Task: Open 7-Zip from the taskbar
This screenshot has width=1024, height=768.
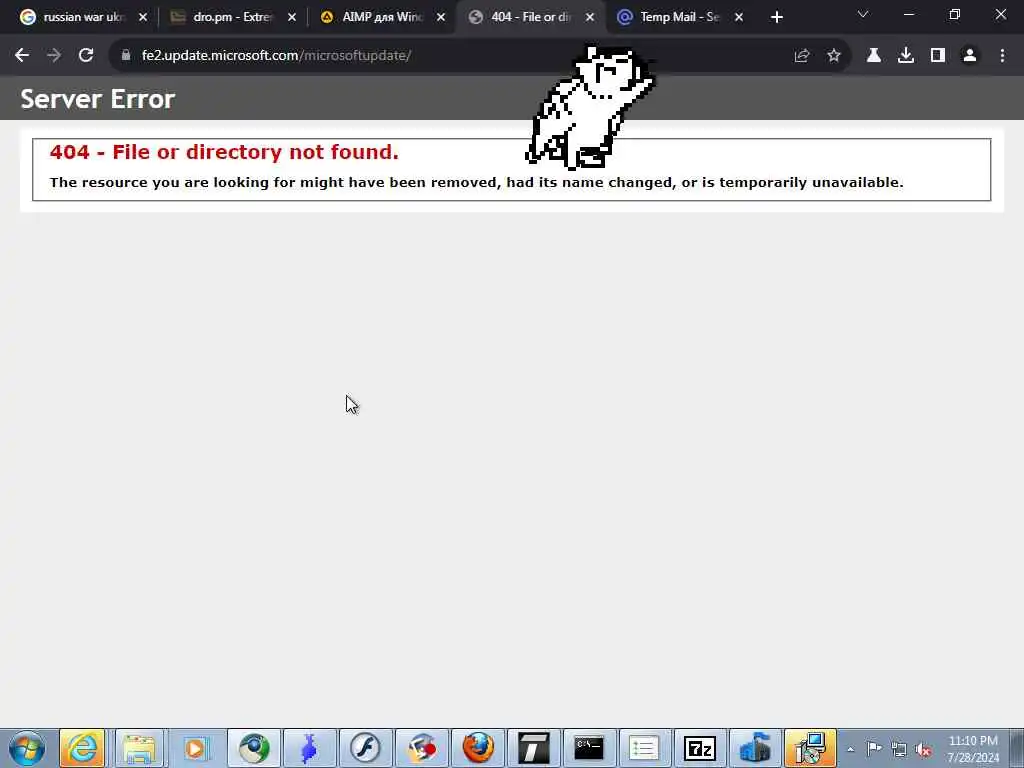Action: click(699, 748)
